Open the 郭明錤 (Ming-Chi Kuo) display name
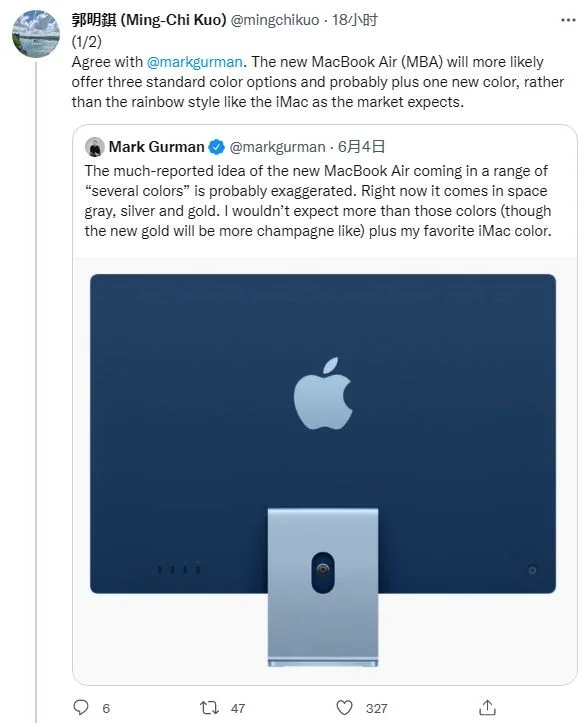 [x=149, y=20]
